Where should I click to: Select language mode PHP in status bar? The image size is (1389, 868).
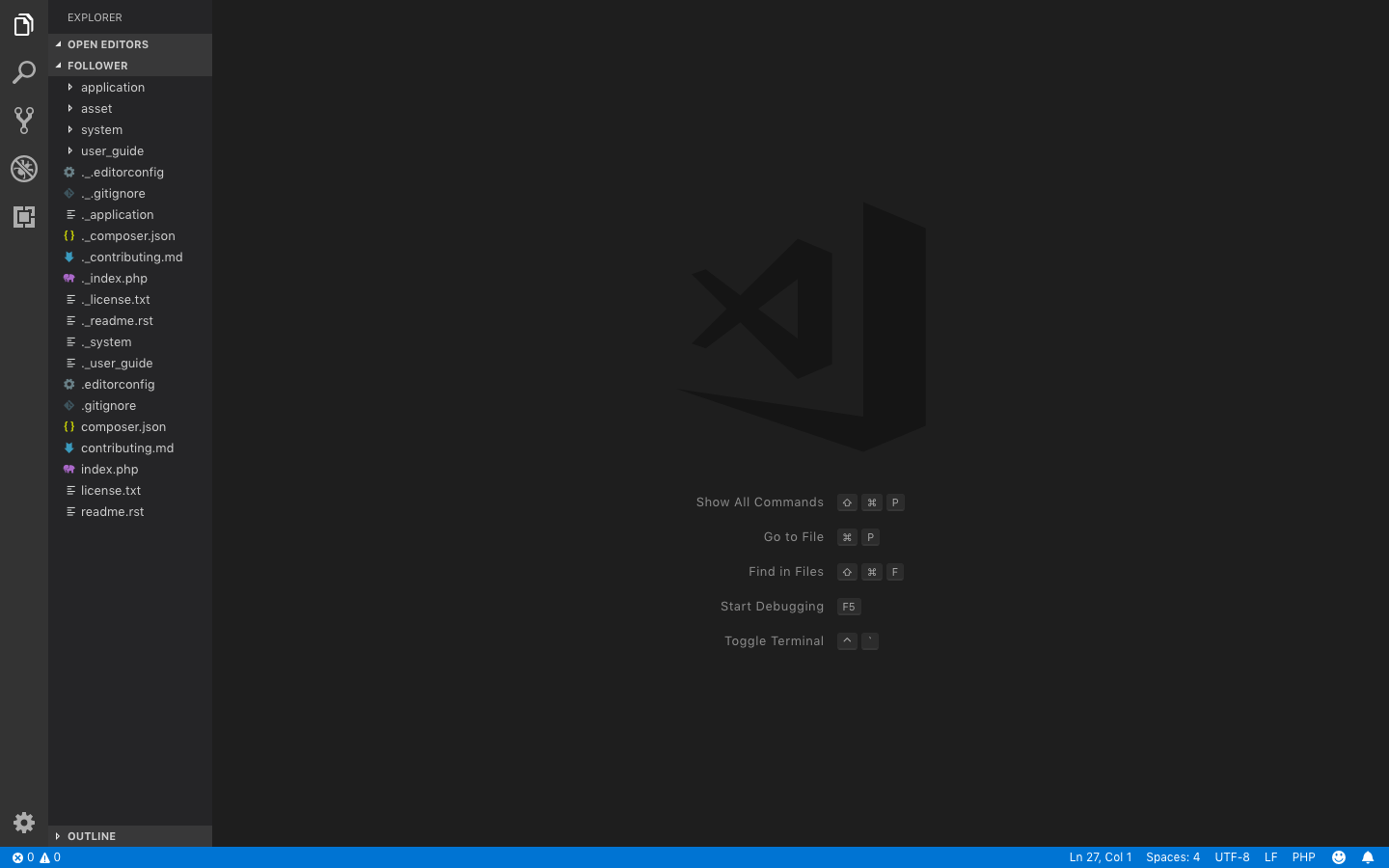[1304, 857]
